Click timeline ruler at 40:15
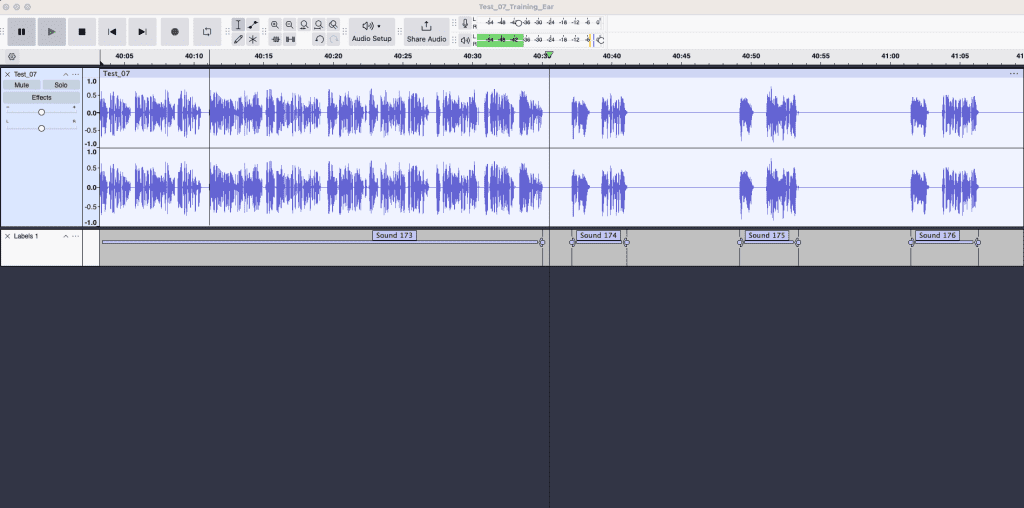This screenshot has height=508, width=1024. click(x=264, y=56)
